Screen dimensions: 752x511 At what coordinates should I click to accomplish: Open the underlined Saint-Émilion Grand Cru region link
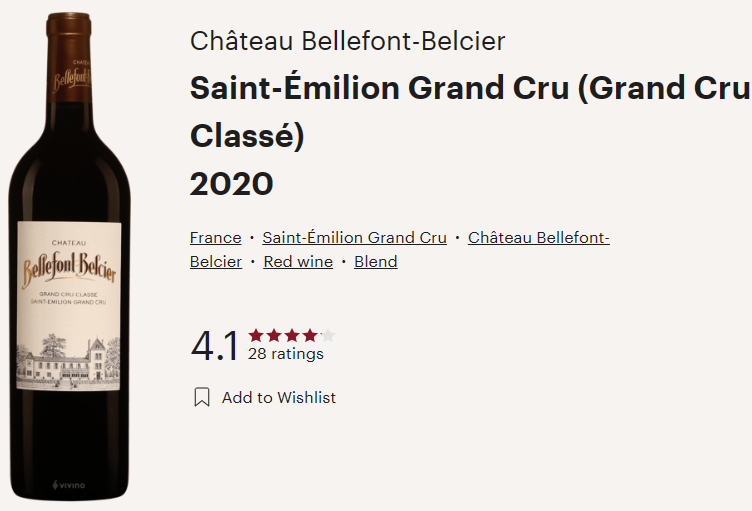coord(354,238)
